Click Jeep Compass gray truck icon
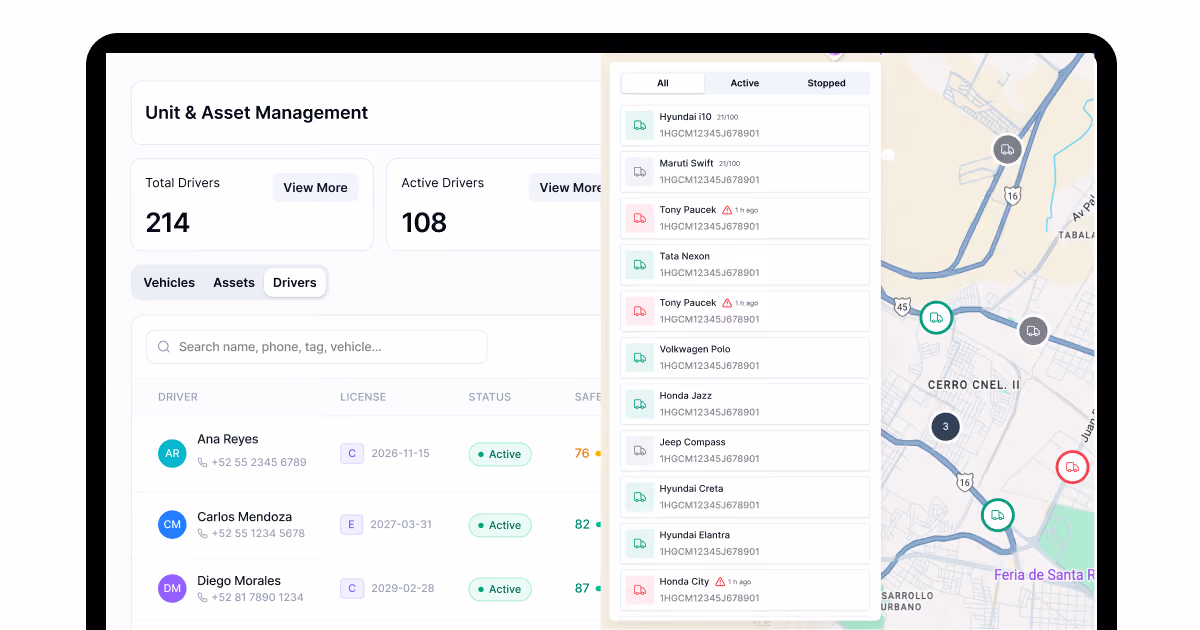Viewport: 1200px width, 630px height. coord(640,451)
